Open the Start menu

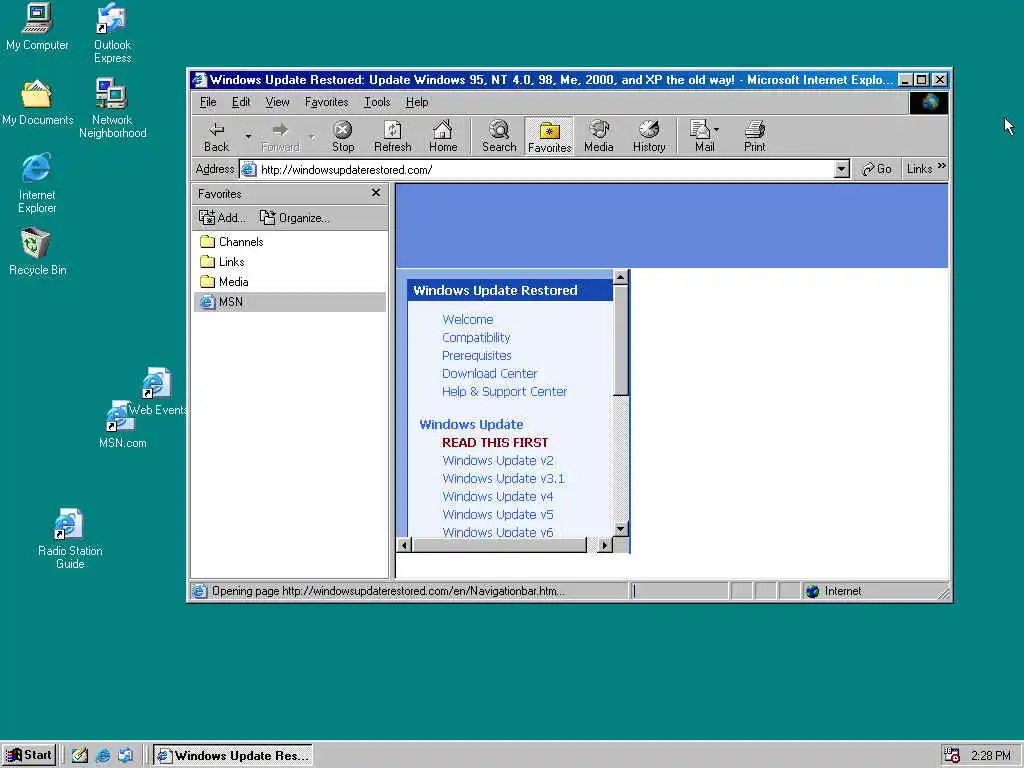[29, 755]
